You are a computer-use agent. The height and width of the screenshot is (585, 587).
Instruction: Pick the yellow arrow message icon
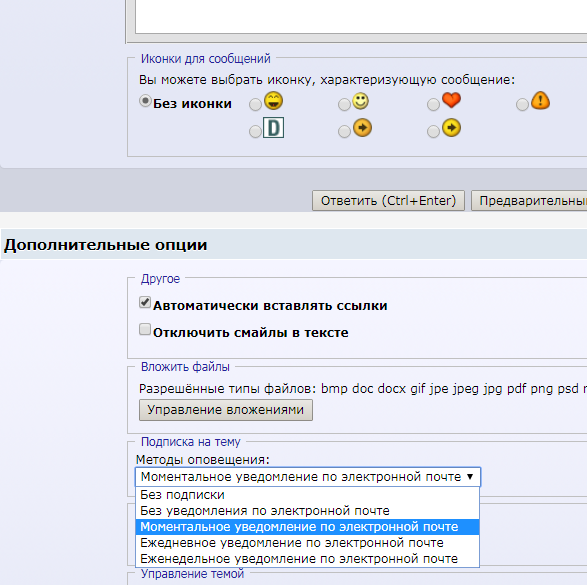click(x=451, y=128)
